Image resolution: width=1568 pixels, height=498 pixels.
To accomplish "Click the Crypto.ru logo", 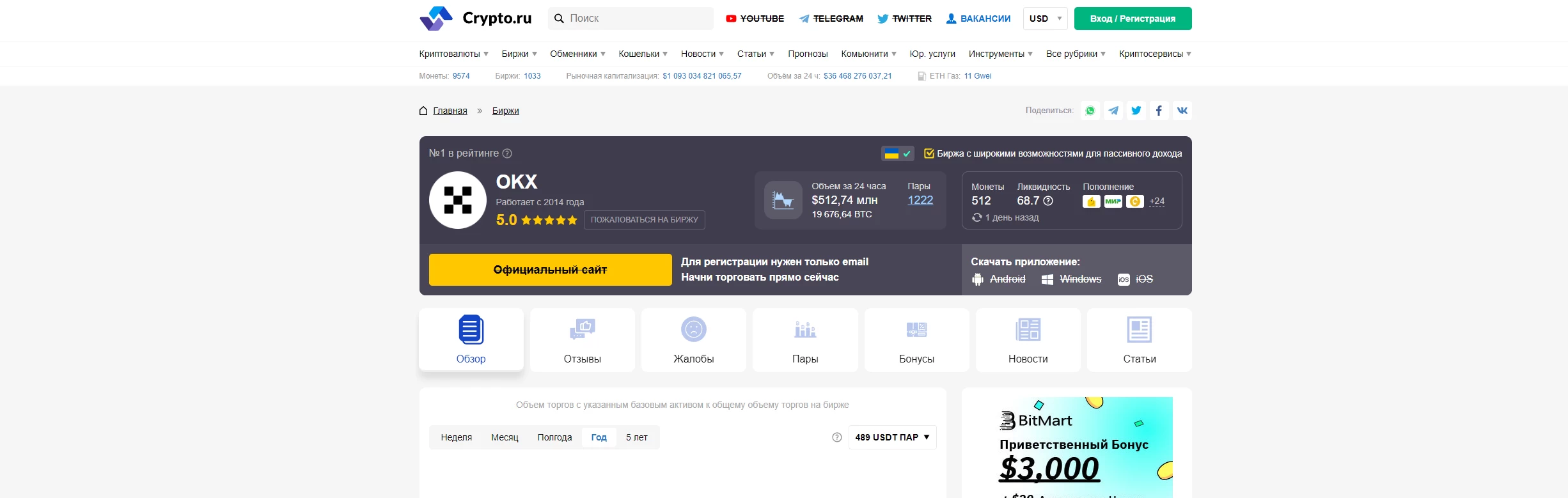I will tap(476, 19).
